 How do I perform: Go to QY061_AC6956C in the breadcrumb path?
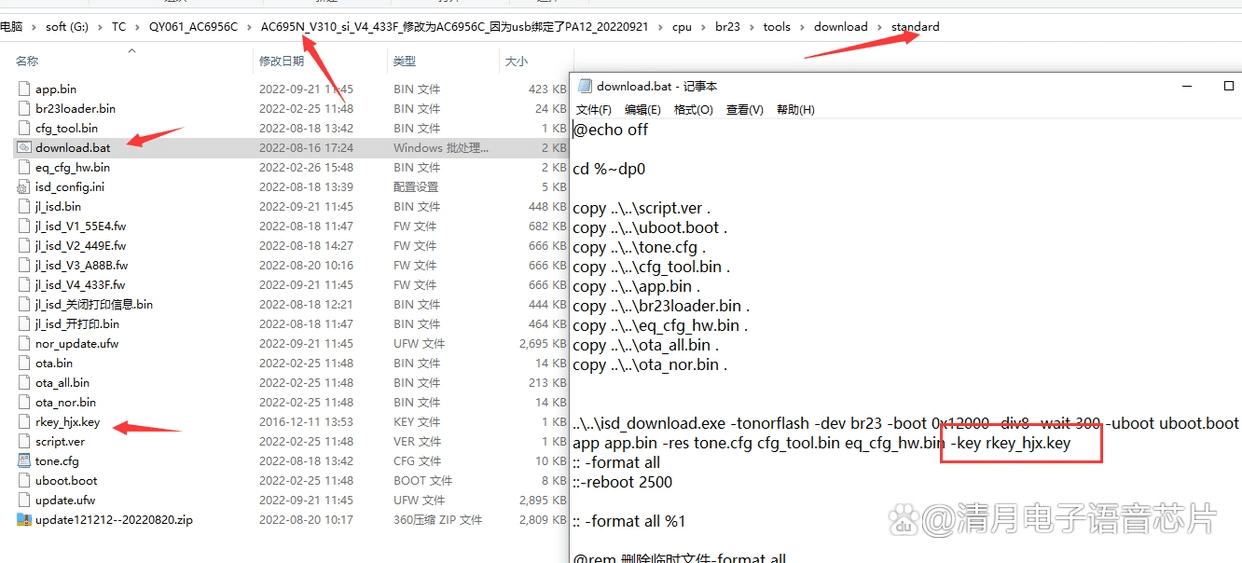click(x=193, y=27)
